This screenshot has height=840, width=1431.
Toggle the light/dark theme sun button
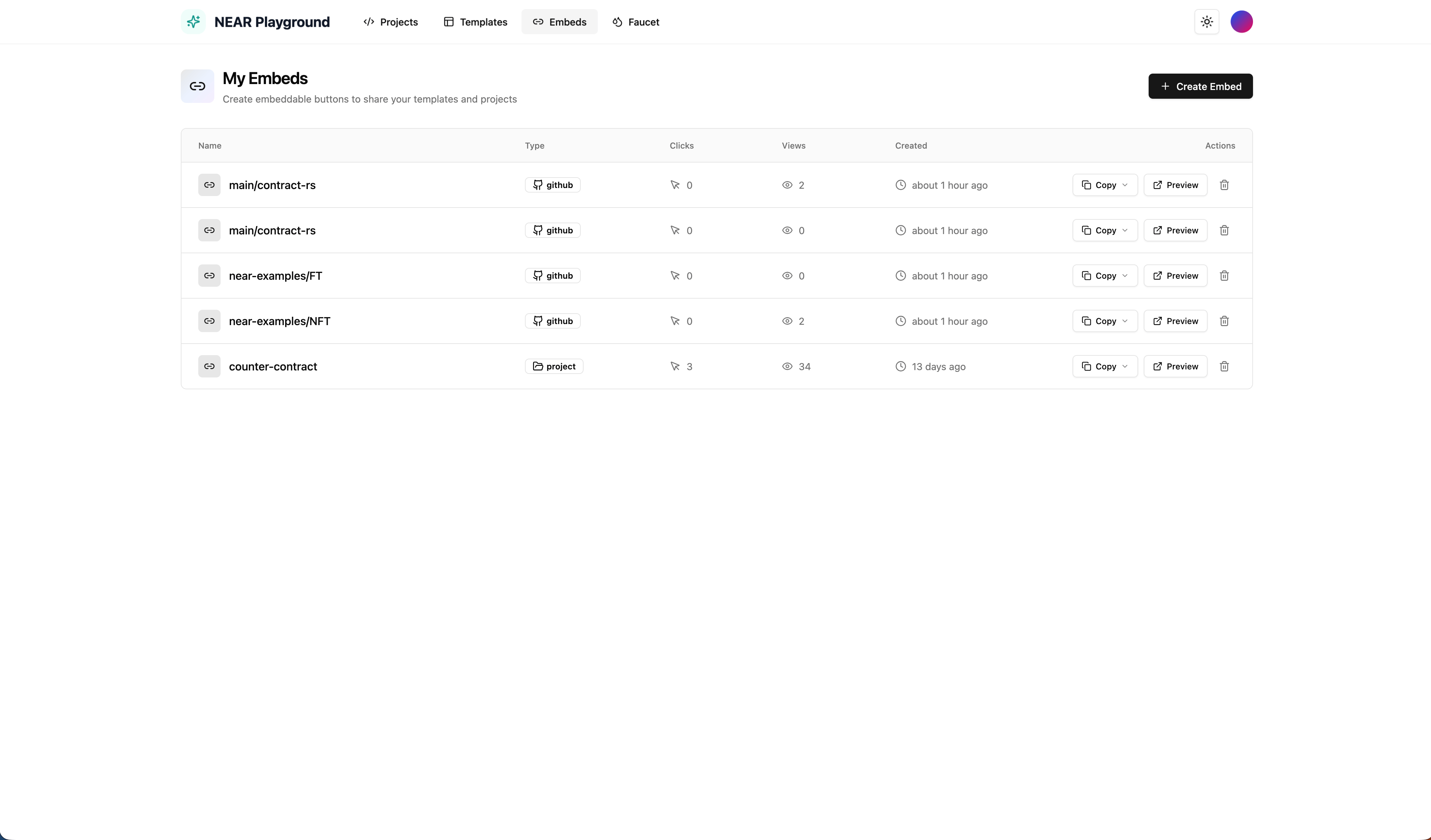(1207, 22)
